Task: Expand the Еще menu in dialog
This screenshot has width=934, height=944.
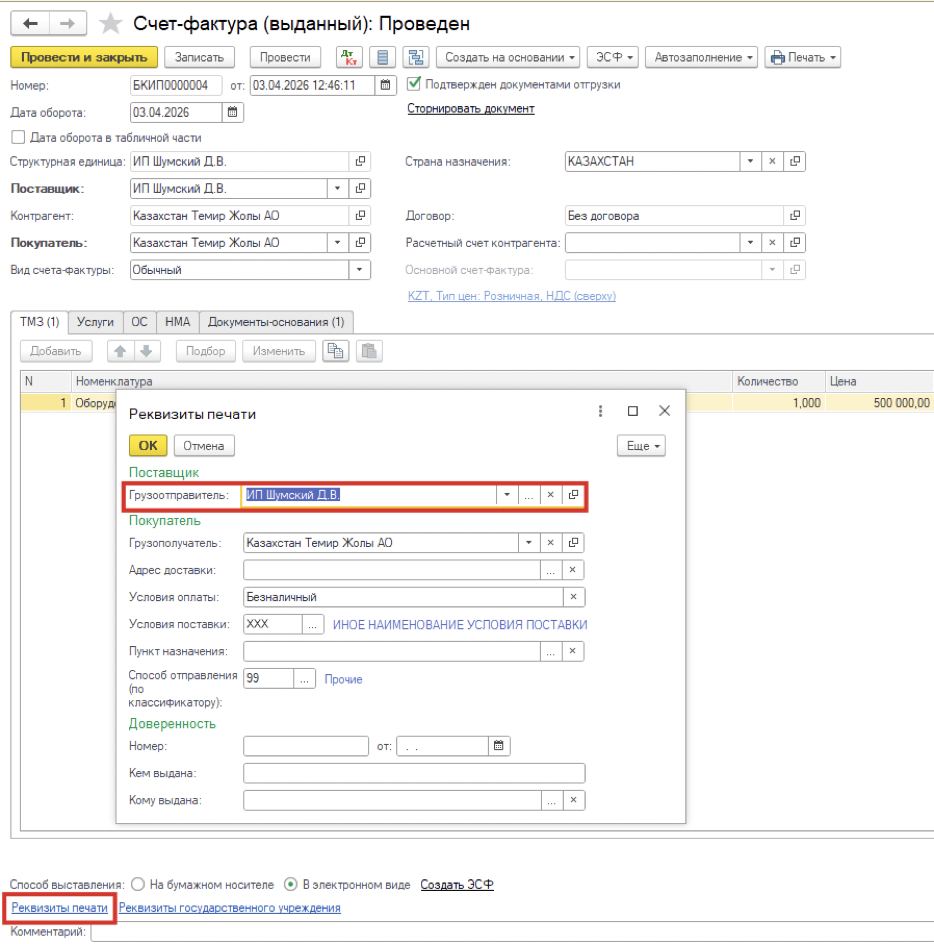Action: tap(641, 446)
